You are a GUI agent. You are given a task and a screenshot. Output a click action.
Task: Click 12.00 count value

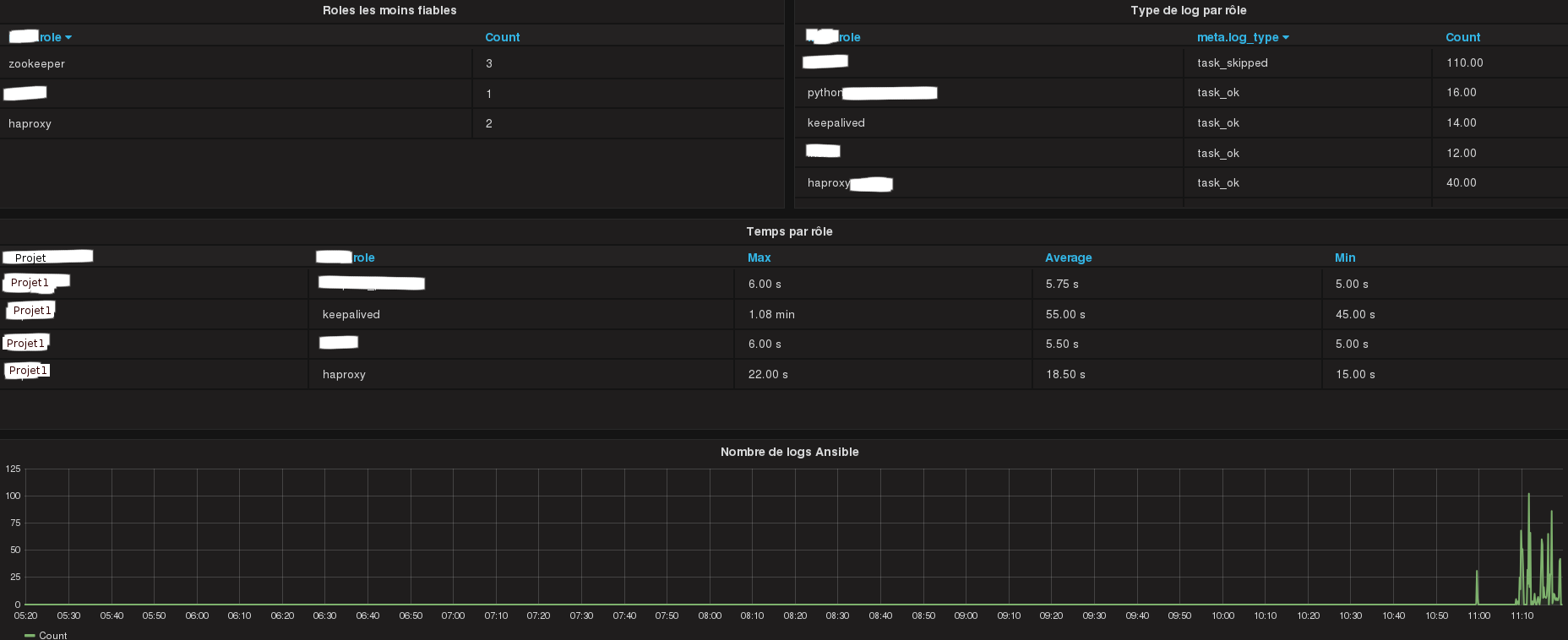(x=1461, y=153)
